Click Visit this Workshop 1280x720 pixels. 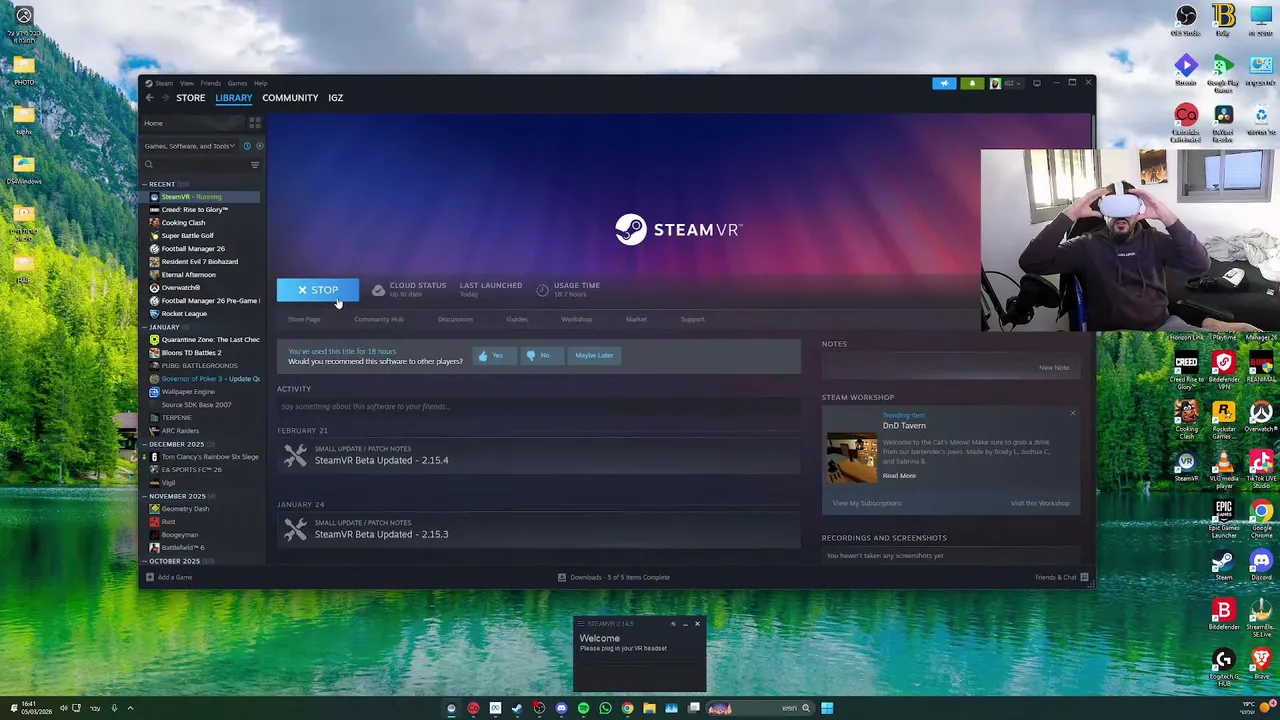click(1040, 503)
